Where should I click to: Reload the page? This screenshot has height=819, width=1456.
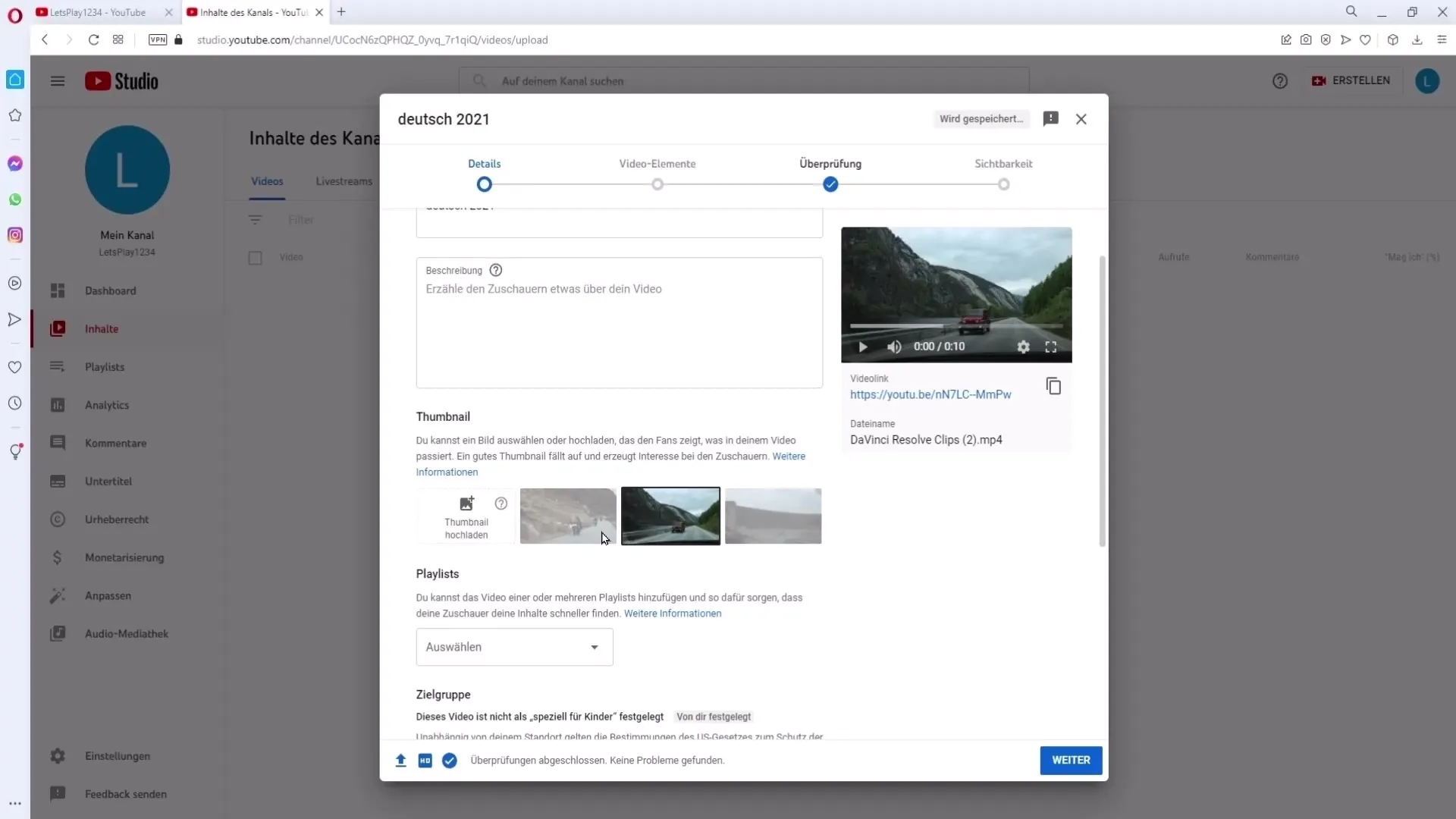(93, 39)
